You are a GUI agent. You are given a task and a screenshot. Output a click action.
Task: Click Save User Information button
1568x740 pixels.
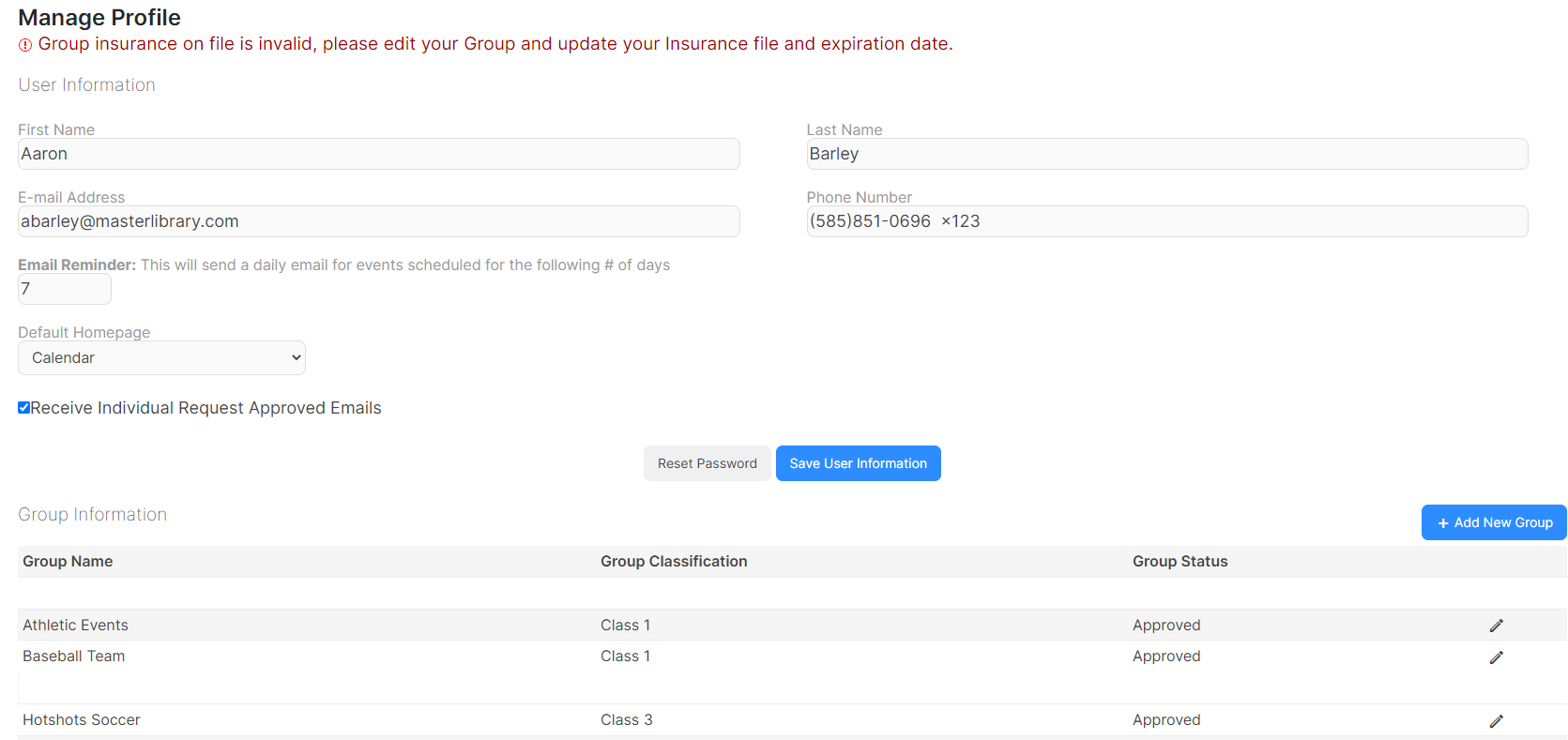click(x=858, y=463)
